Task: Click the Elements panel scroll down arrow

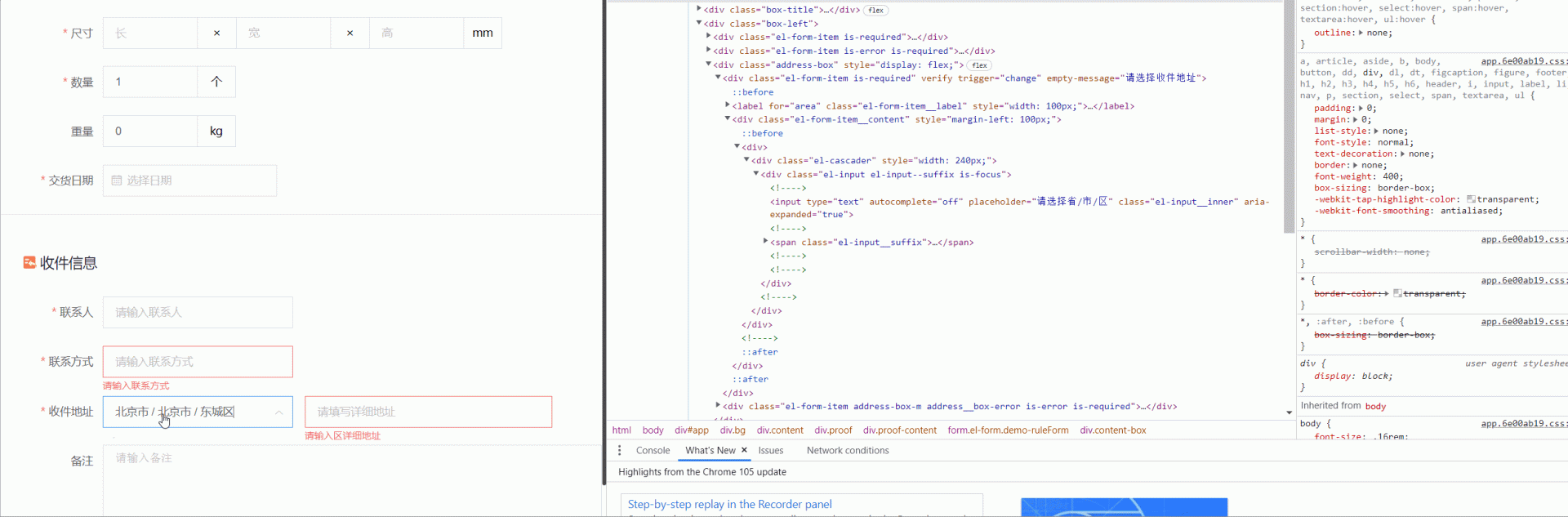Action: click(x=1290, y=412)
